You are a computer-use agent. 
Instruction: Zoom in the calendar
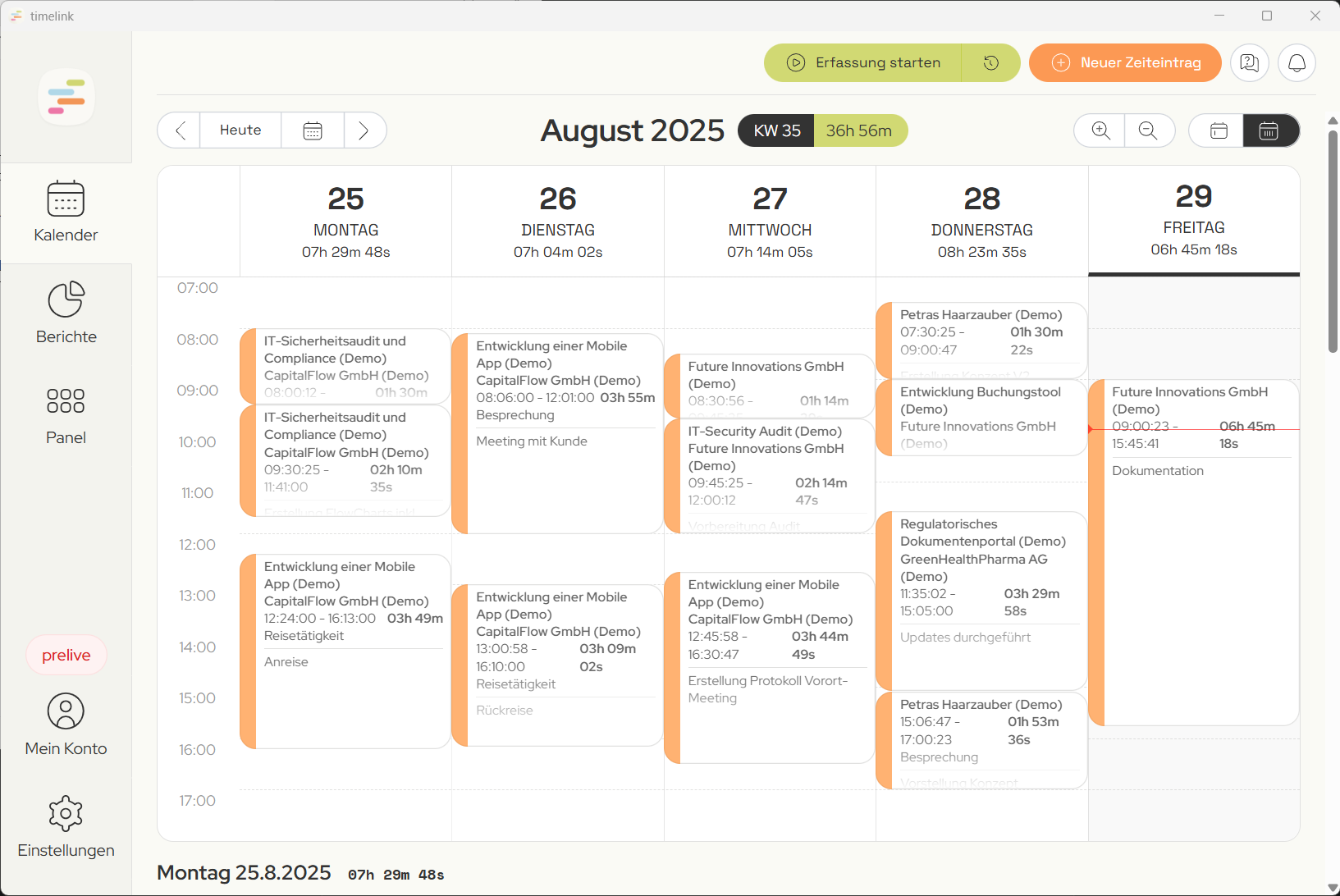pyautogui.click(x=1100, y=130)
